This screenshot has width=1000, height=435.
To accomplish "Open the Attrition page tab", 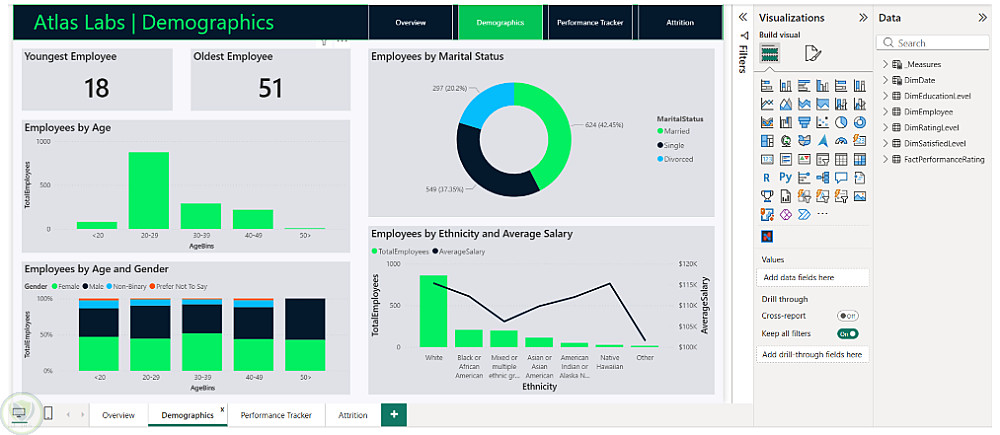I will click(x=353, y=415).
